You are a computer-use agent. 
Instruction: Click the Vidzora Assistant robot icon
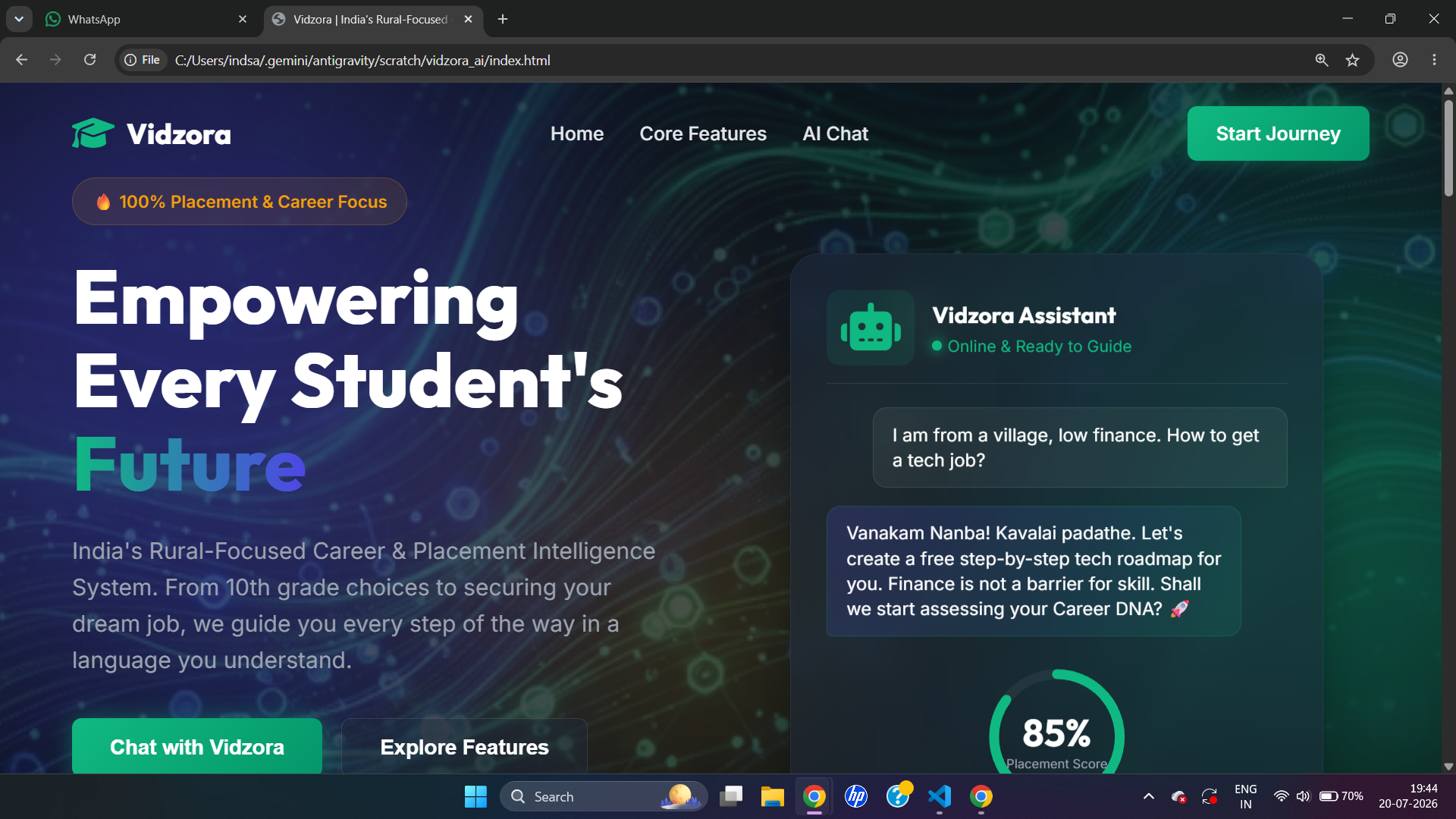pyautogui.click(x=871, y=328)
